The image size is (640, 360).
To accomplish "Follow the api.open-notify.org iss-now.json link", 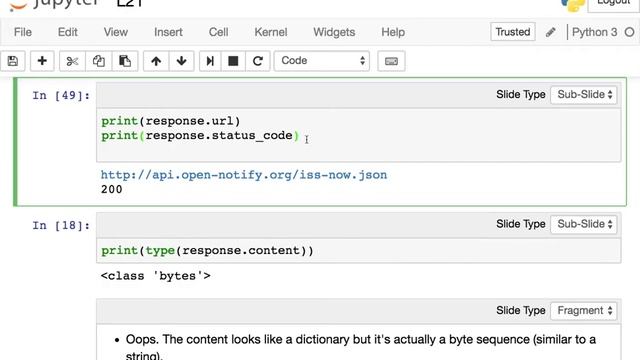I will (x=244, y=175).
